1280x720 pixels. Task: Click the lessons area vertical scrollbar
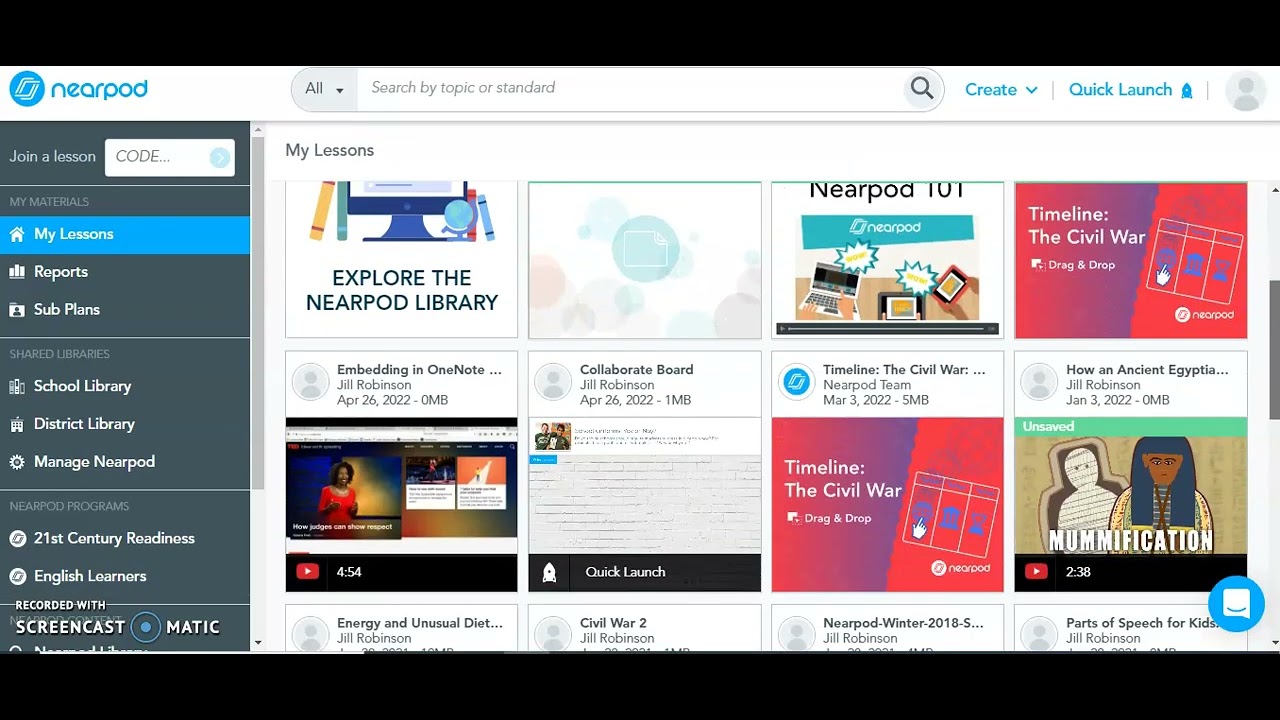tap(1274, 350)
